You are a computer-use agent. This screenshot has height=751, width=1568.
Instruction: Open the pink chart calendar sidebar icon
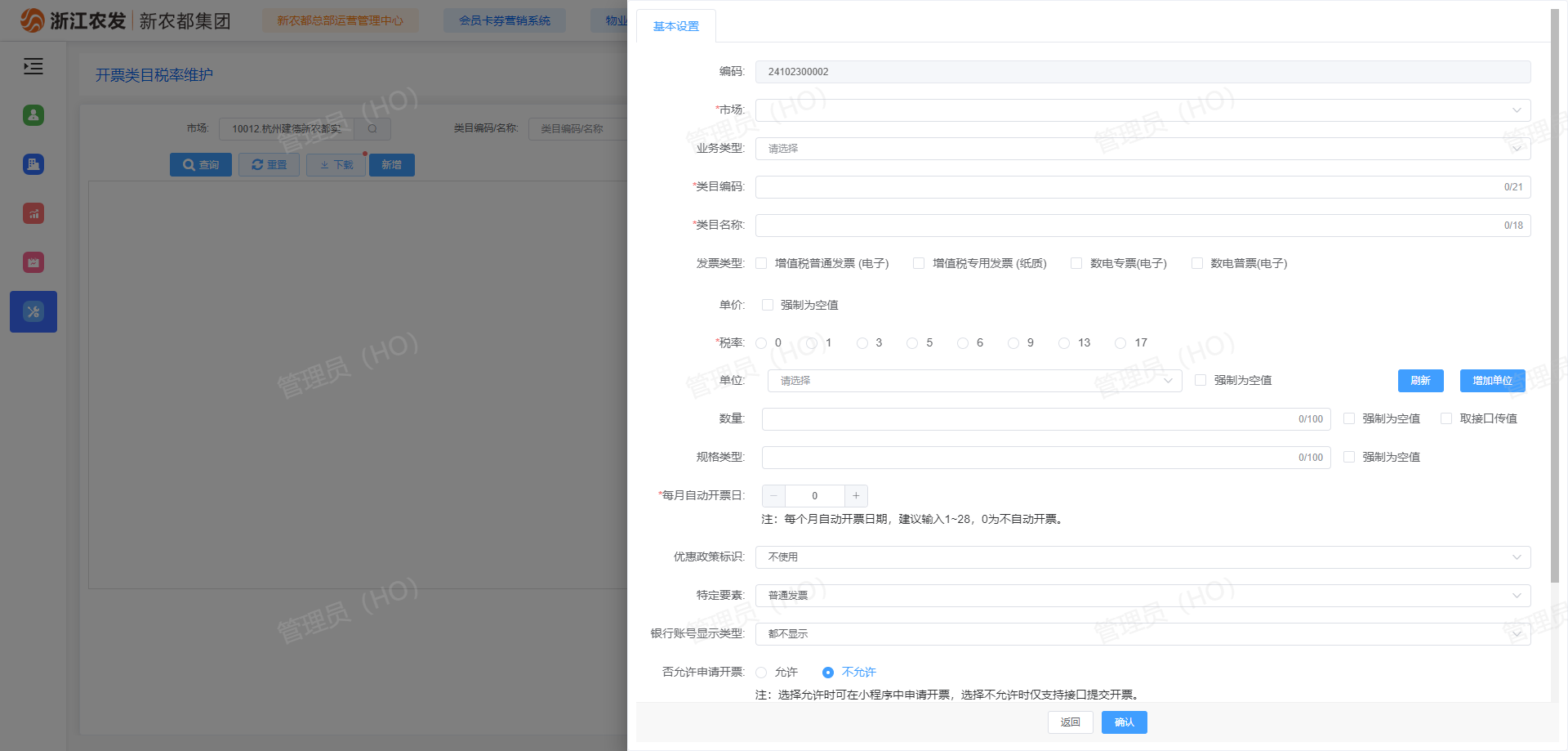click(x=33, y=262)
